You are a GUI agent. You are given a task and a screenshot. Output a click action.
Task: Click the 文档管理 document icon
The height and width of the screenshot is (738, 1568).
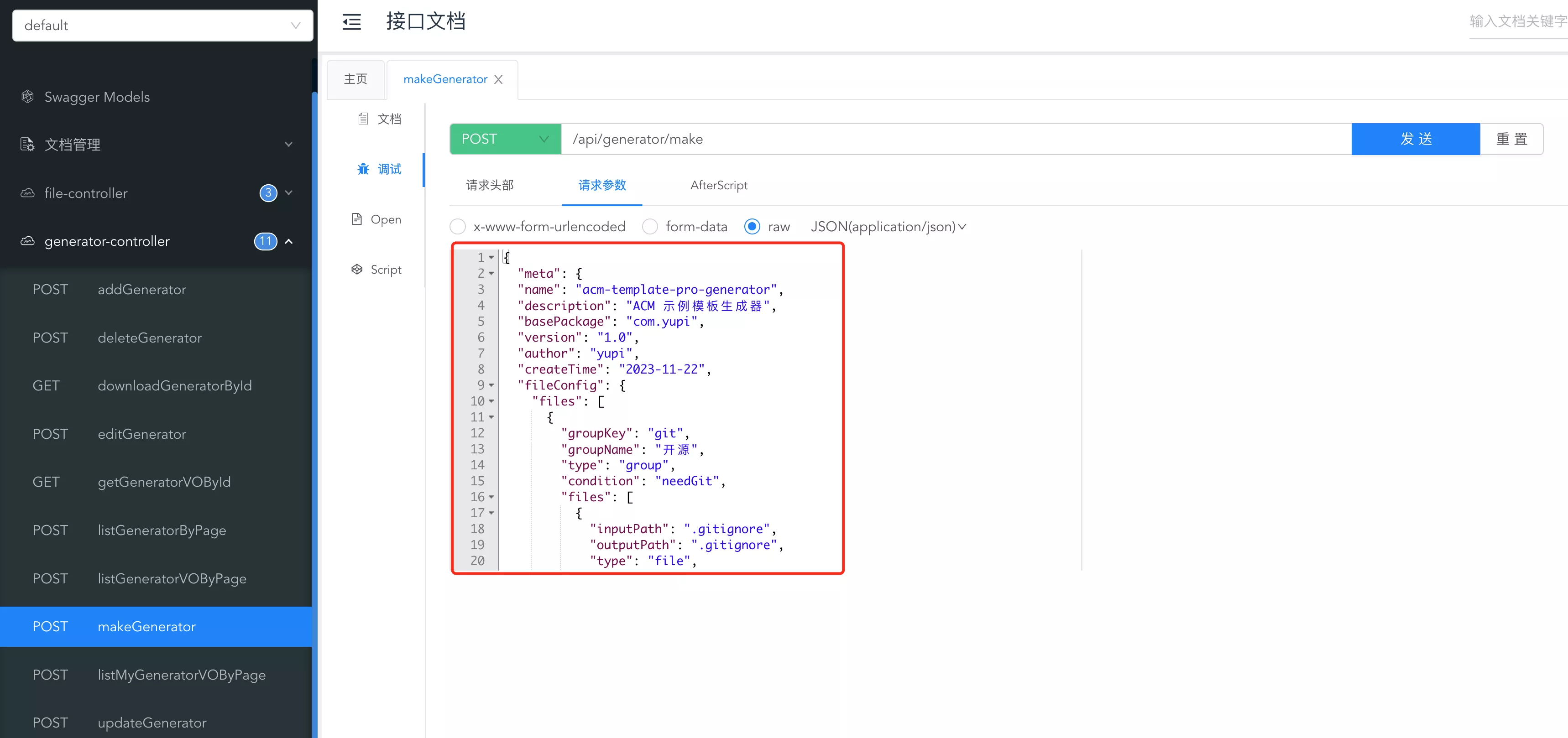[x=27, y=144]
